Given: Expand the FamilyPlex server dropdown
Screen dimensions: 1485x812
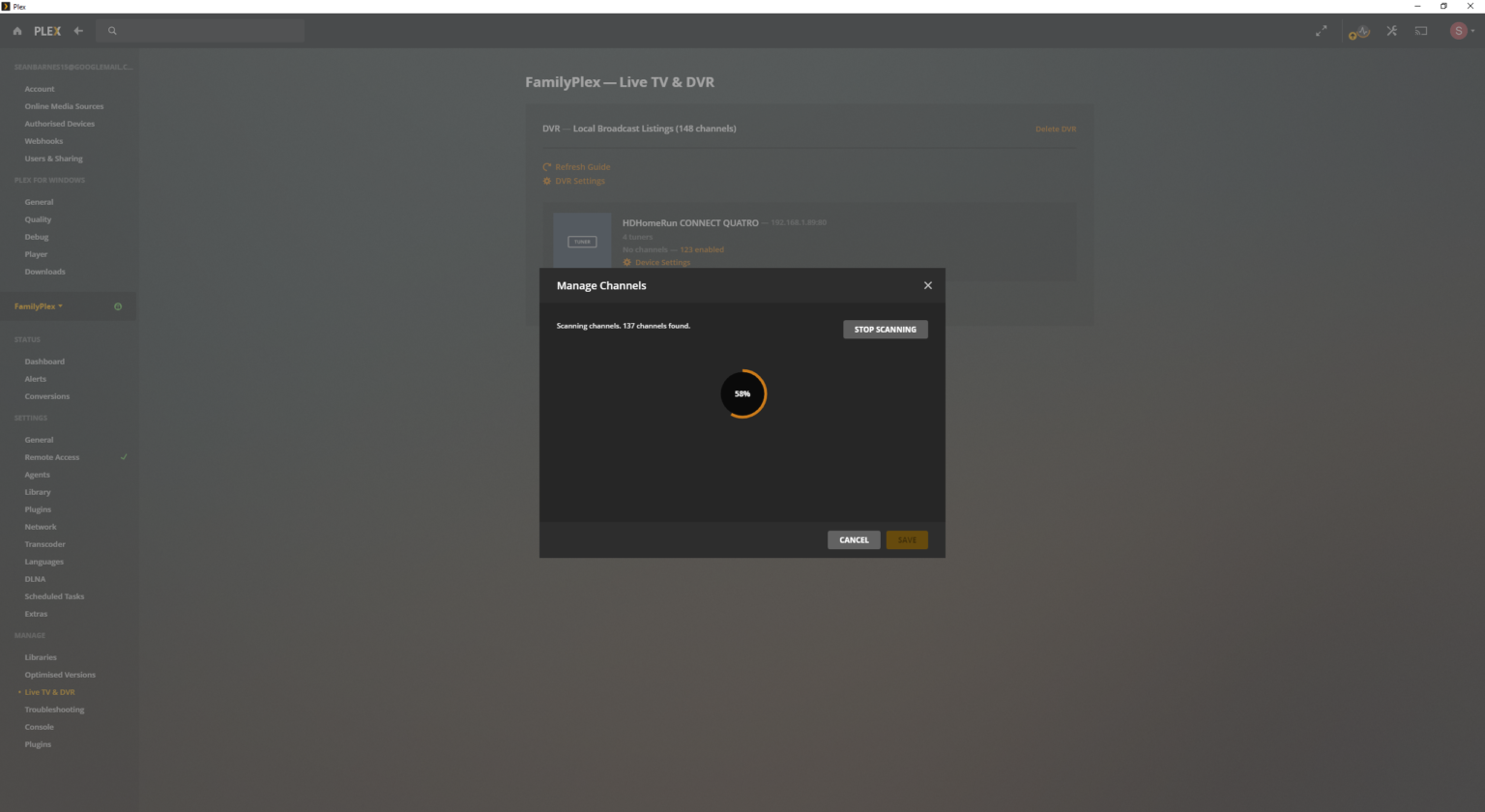Looking at the screenshot, I should [39, 306].
